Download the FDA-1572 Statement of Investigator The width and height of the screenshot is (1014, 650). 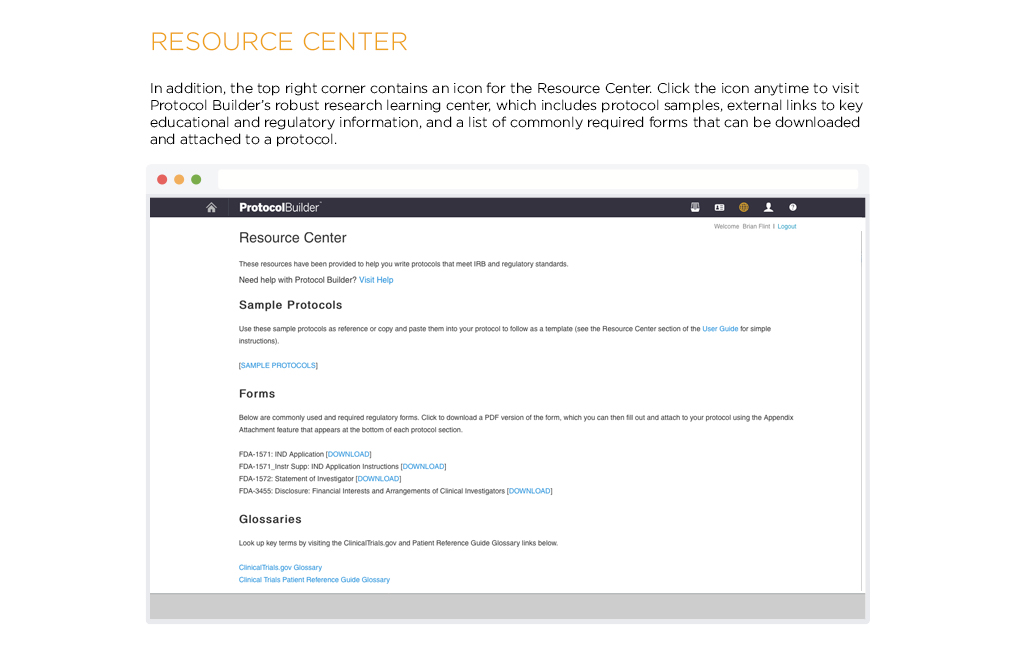[379, 479]
